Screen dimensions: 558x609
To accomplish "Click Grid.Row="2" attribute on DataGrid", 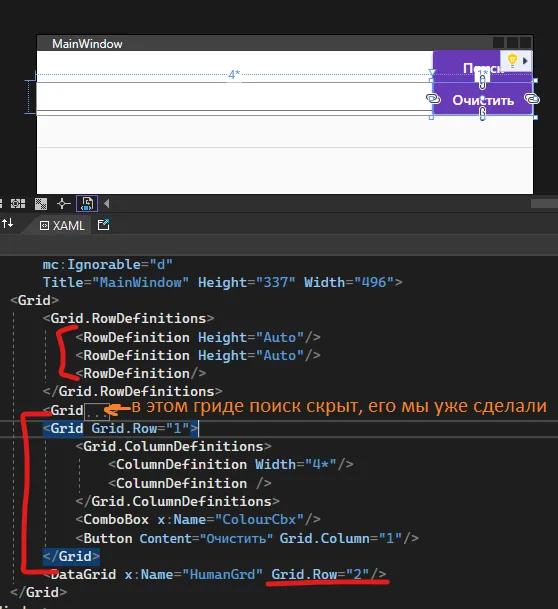I will click(320, 574).
